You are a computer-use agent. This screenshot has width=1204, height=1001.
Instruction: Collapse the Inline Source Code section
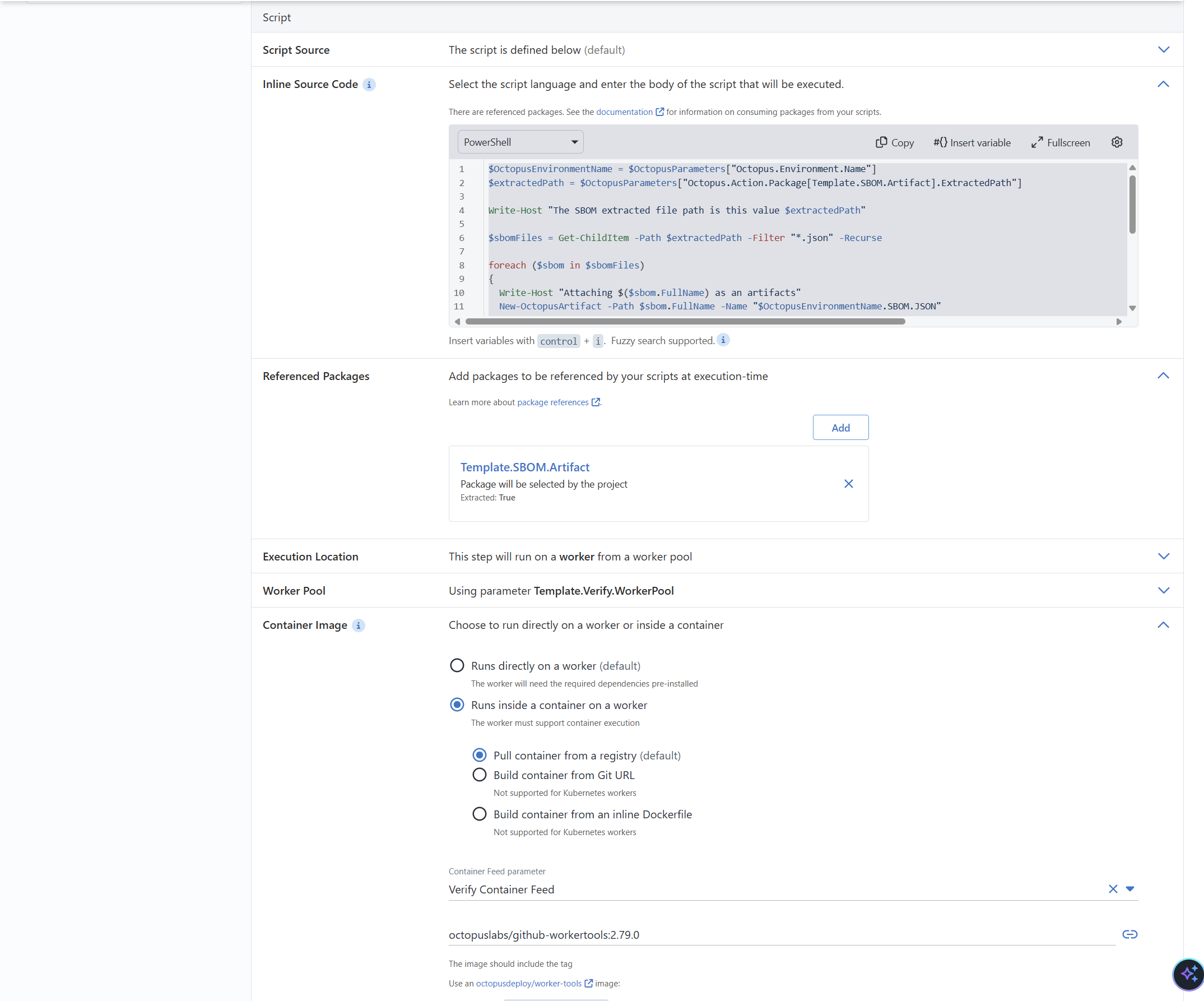[1163, 84]
